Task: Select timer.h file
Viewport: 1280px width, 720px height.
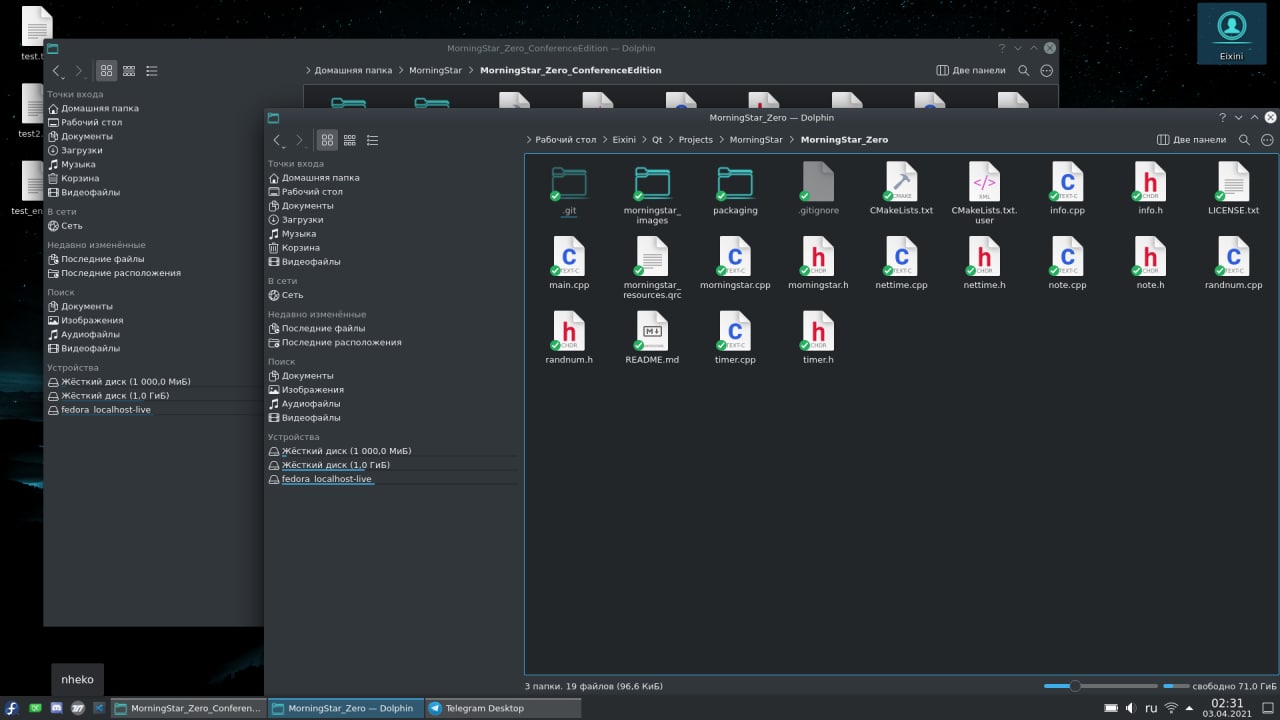Action: [x=818, y=338]
